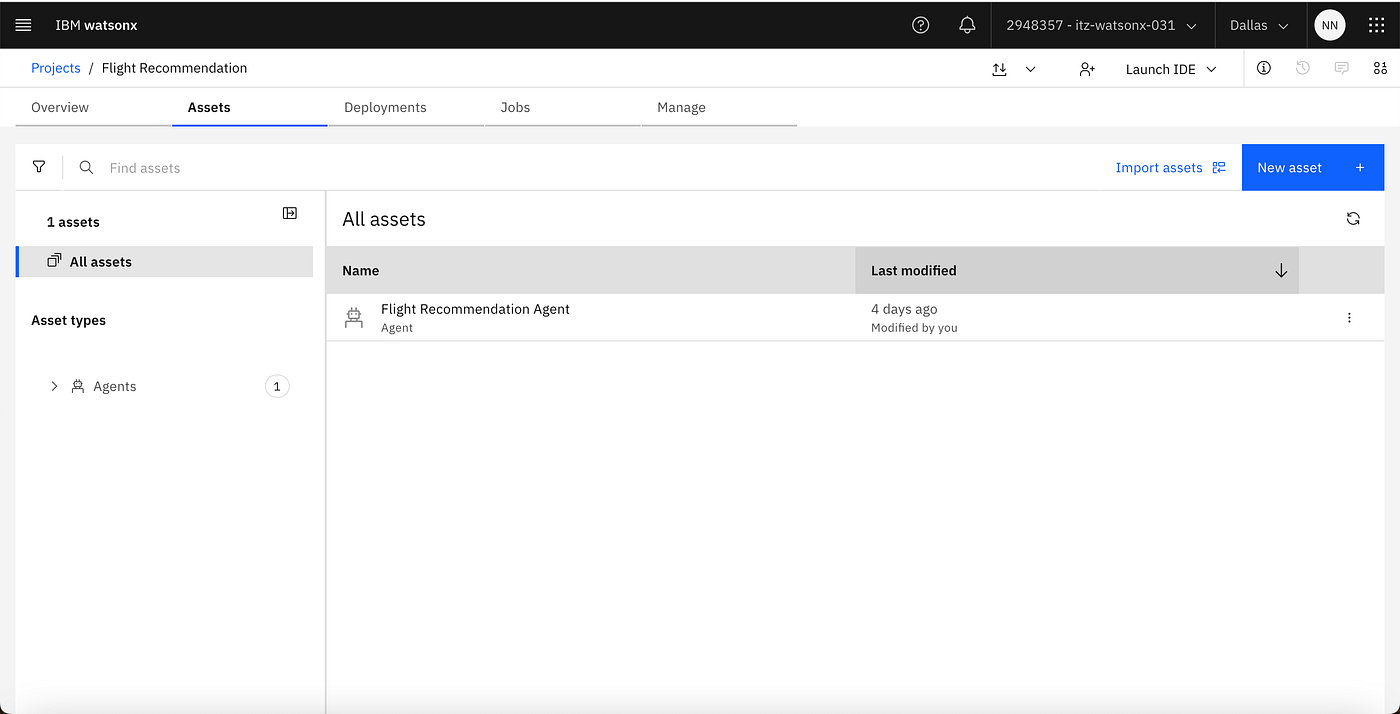Open the project information icon
Screen dimensions: 1400x714
pos(1264,68)
